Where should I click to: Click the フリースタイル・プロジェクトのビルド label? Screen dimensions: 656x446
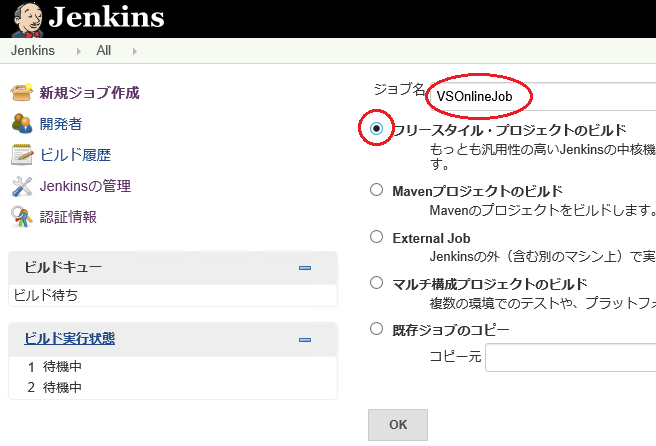(510, 131)
